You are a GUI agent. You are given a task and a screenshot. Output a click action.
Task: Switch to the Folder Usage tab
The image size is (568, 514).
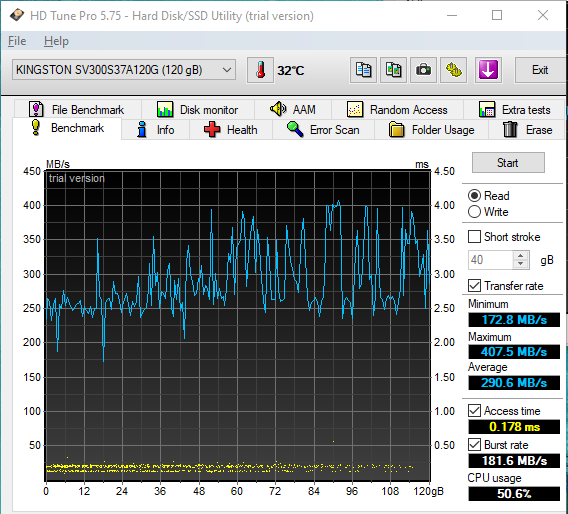point(431,130)
